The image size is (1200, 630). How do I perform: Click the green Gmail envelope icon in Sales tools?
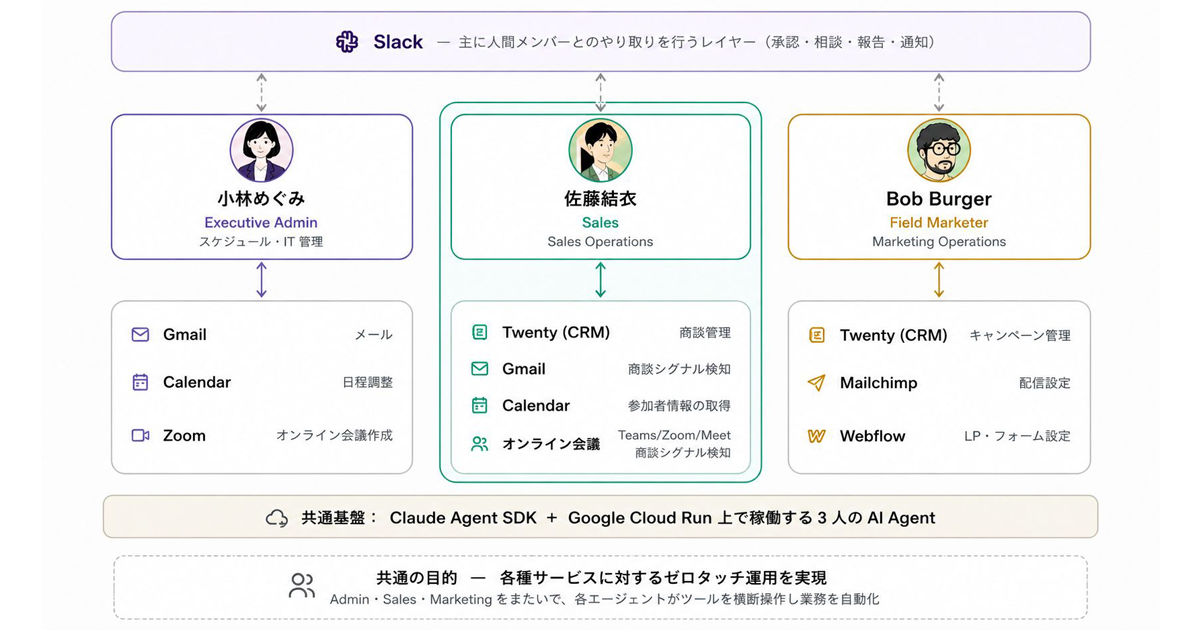pos(480,369)
